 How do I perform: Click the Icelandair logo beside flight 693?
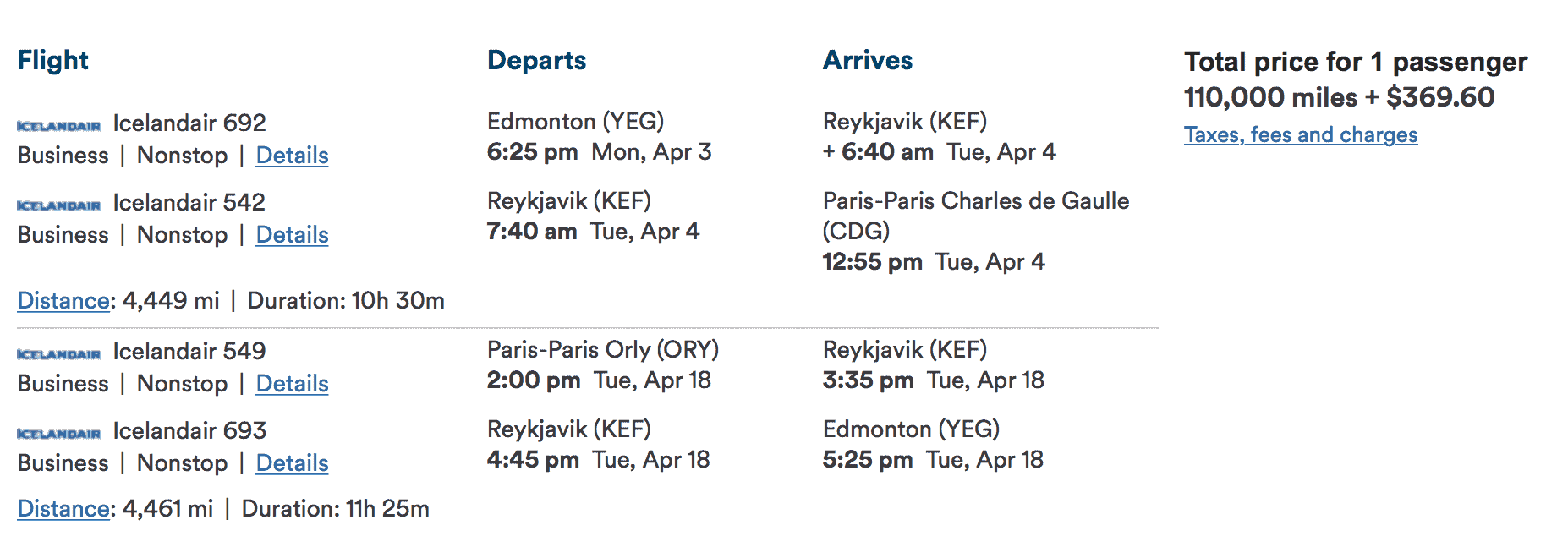pyautogui.click(x=58, y=431)
